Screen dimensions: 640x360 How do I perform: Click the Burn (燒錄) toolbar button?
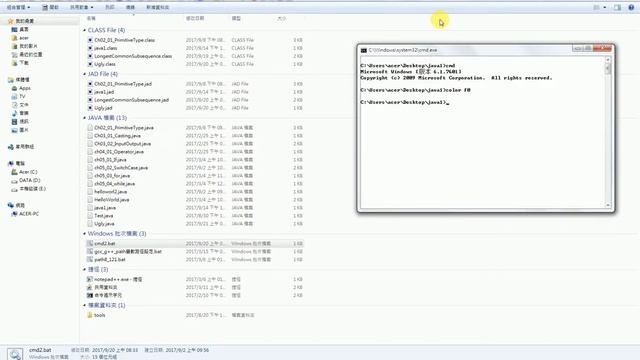click(x=130, y=7)
